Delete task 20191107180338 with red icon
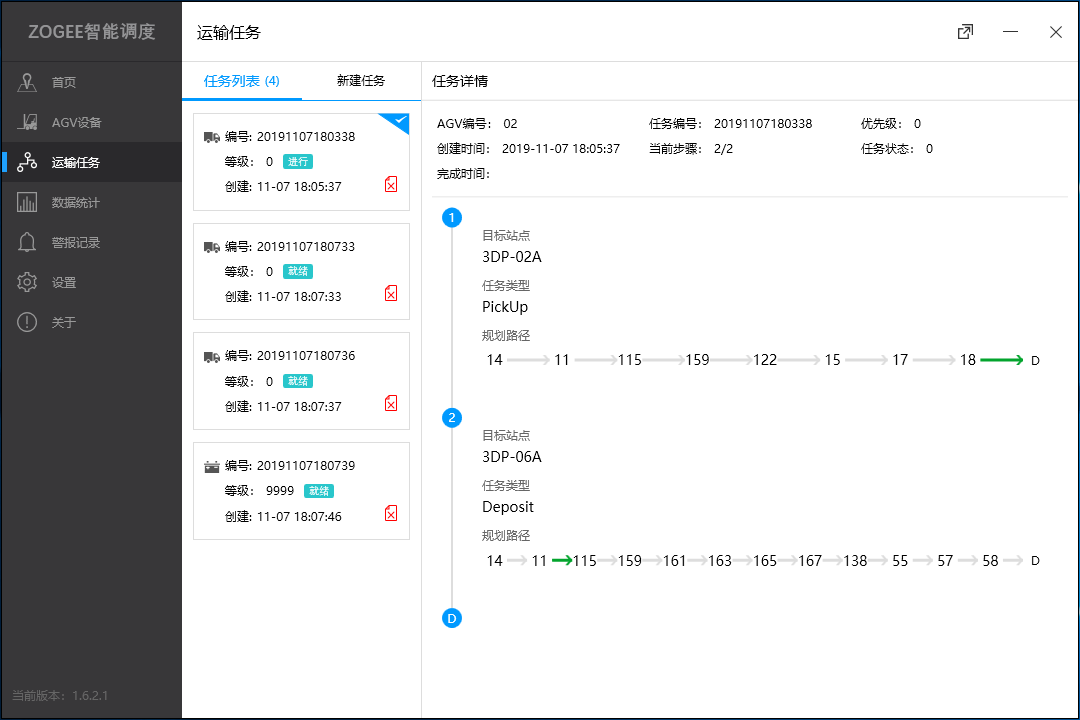The image size is (1080, 720). click(391, 184)
